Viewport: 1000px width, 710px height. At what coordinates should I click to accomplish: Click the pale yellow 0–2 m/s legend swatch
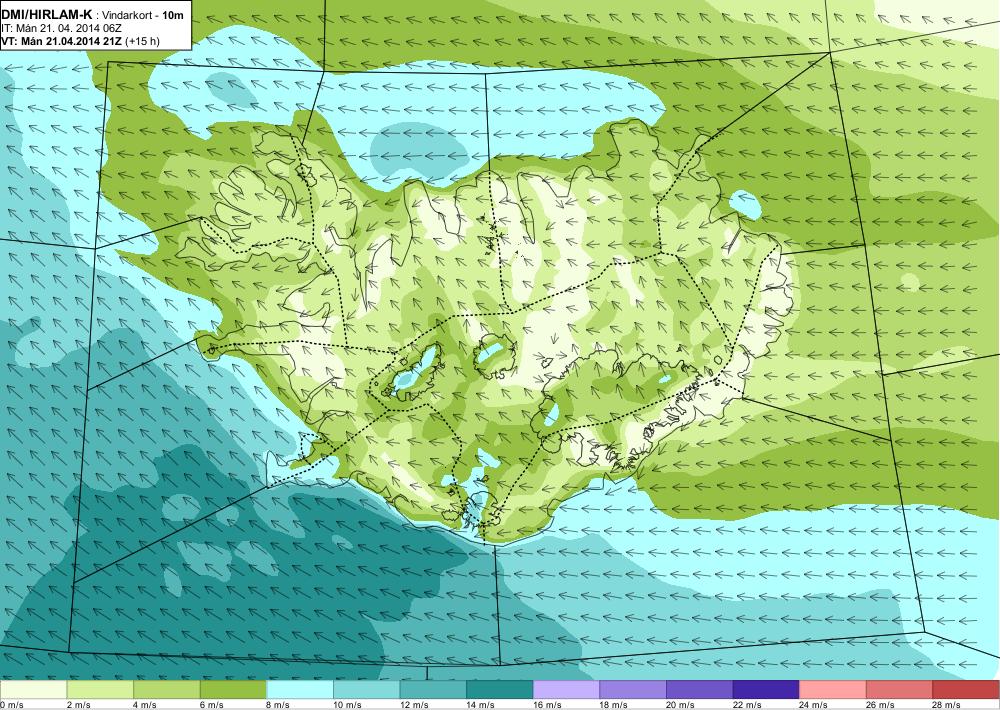33,690
